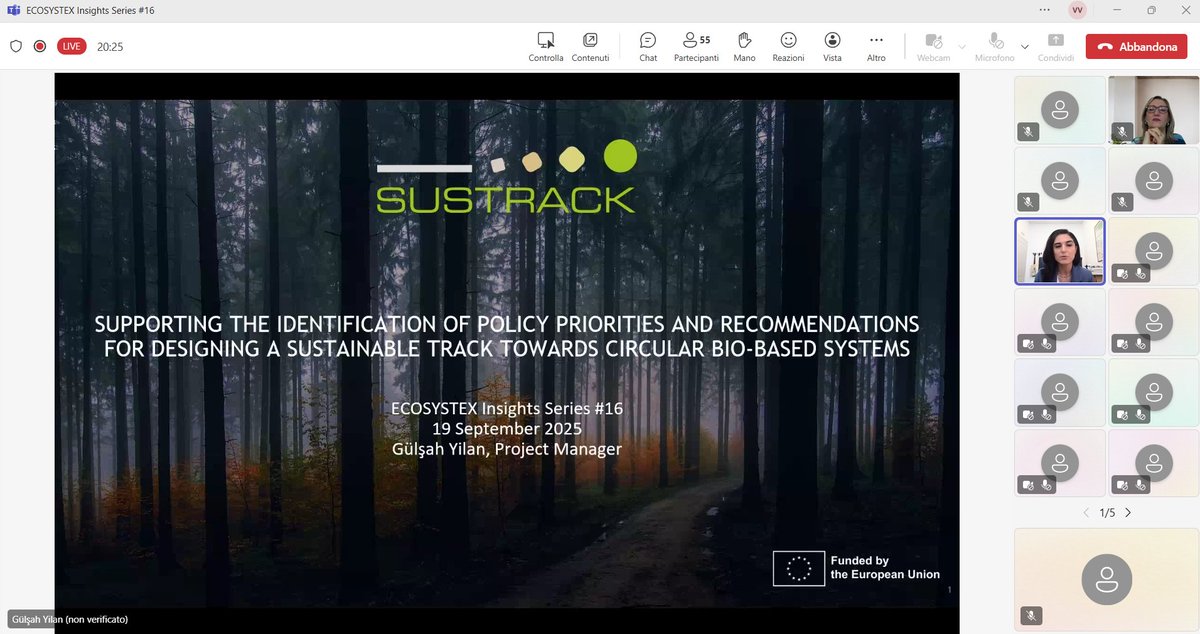Maximize the Teams meeting window
Screen dimensions: 1200x634
tap(1150, 10)
